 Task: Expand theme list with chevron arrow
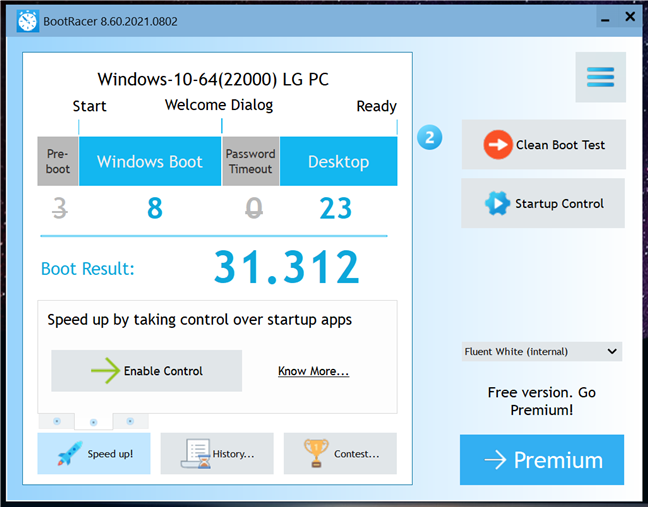[x=612, y=352]
